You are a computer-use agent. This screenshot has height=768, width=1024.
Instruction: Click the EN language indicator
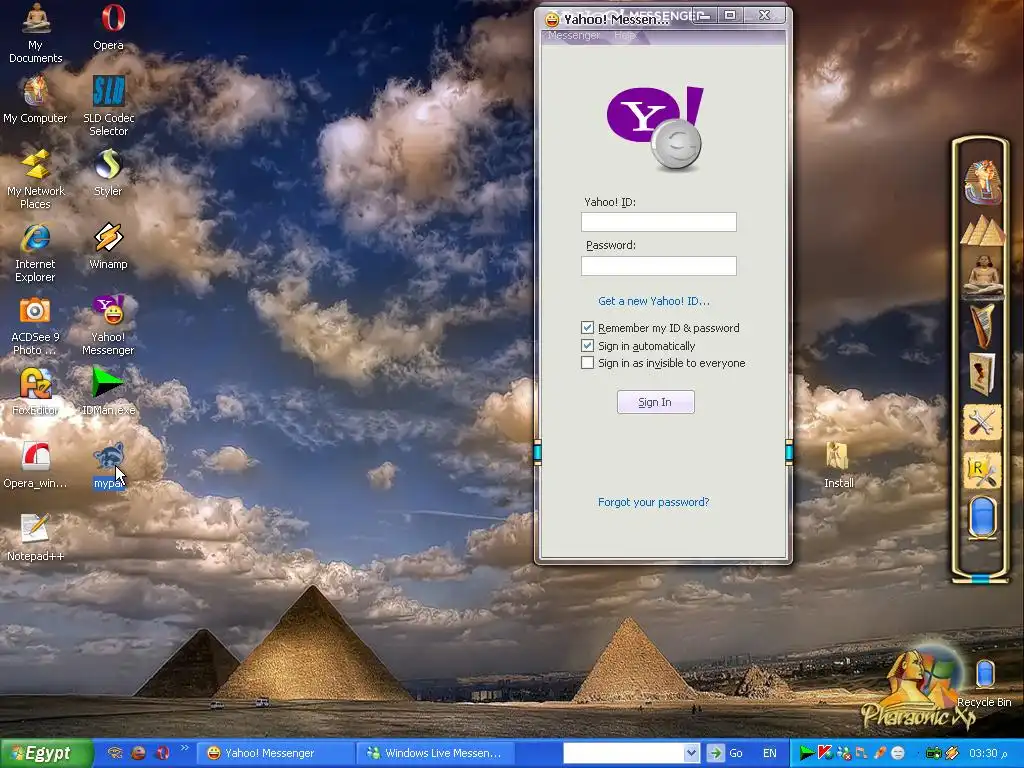769,753
